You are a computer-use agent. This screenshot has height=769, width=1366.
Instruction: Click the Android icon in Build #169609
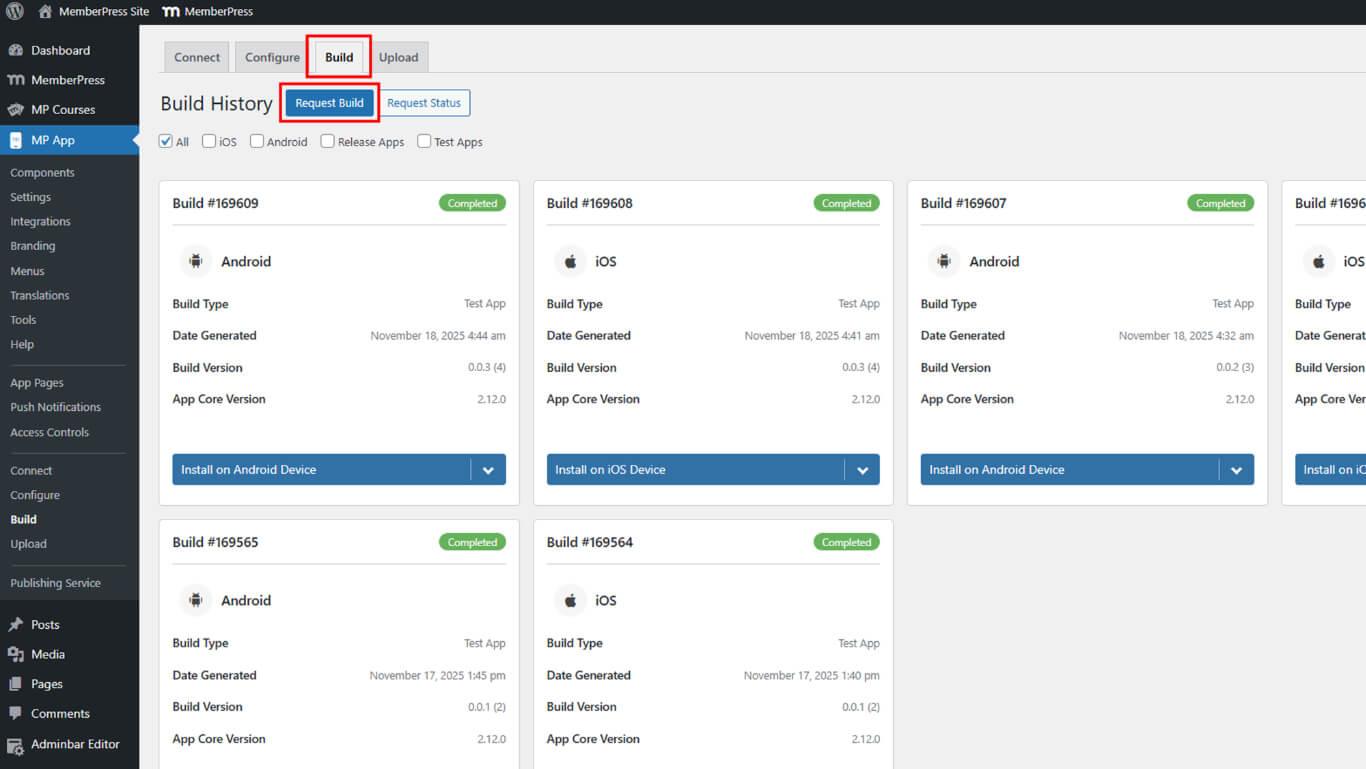tap(196, 262)
